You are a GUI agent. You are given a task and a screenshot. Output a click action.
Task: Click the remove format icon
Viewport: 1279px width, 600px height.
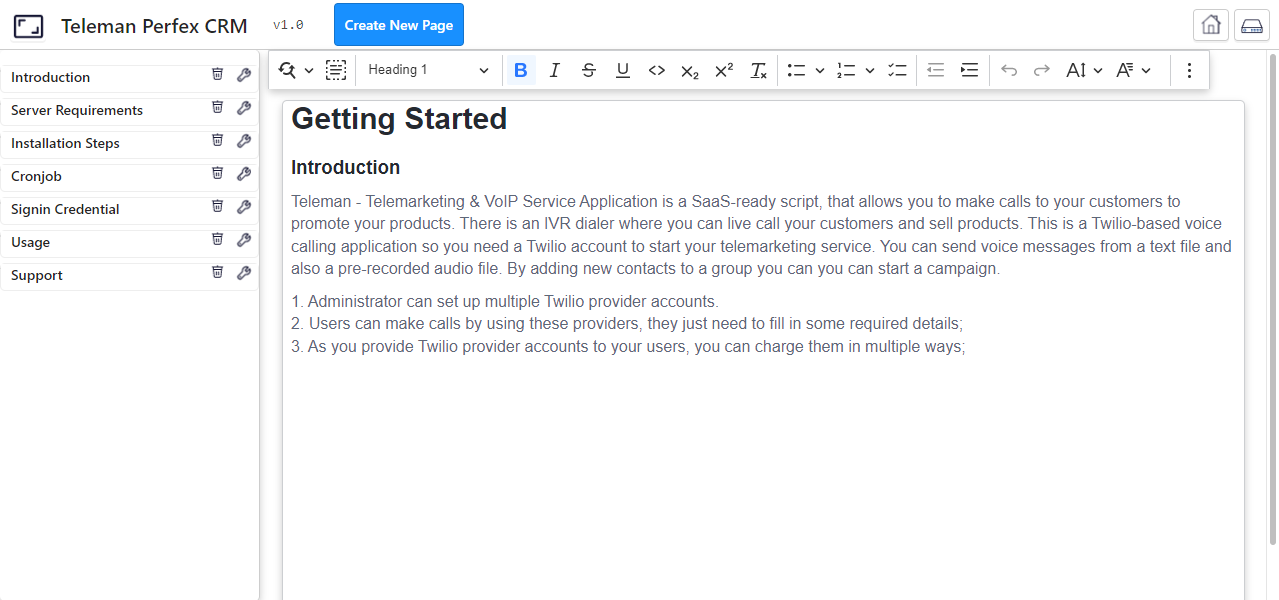pyautogui.click(x=759, y=70)
